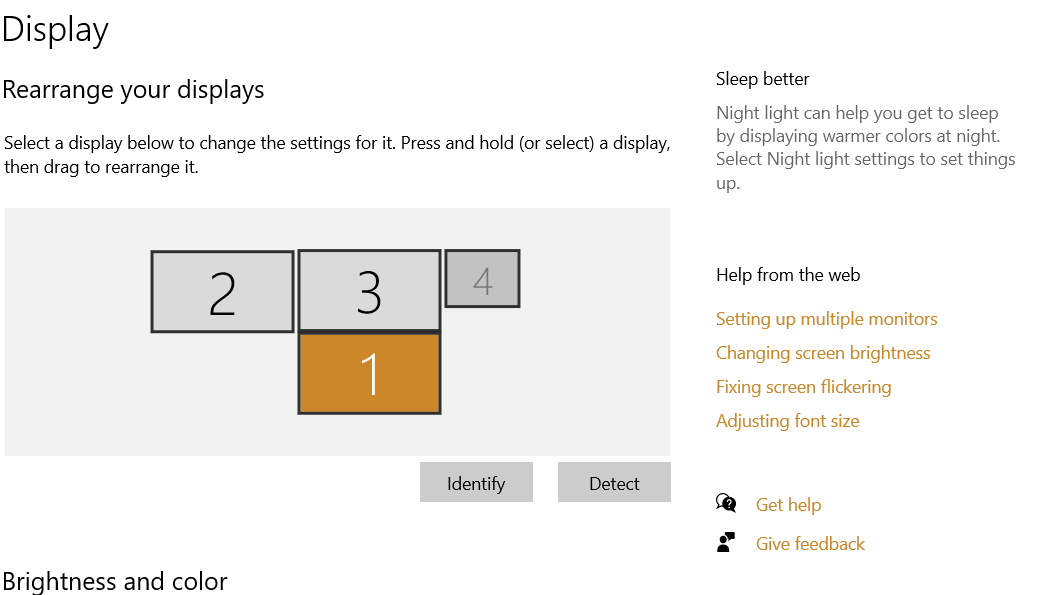Choose display 3 in the layout
Screen dimensions: 1040x595
(x=369, y=290)
